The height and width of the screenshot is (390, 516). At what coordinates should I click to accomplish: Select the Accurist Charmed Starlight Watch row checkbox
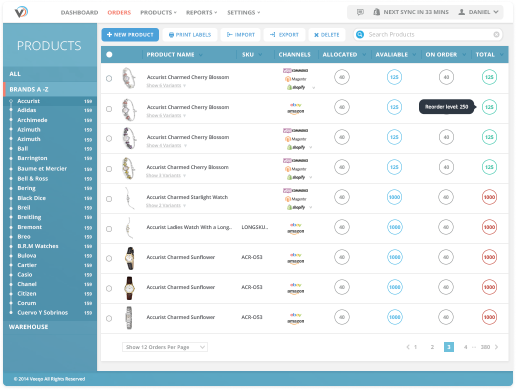[109, 199]
